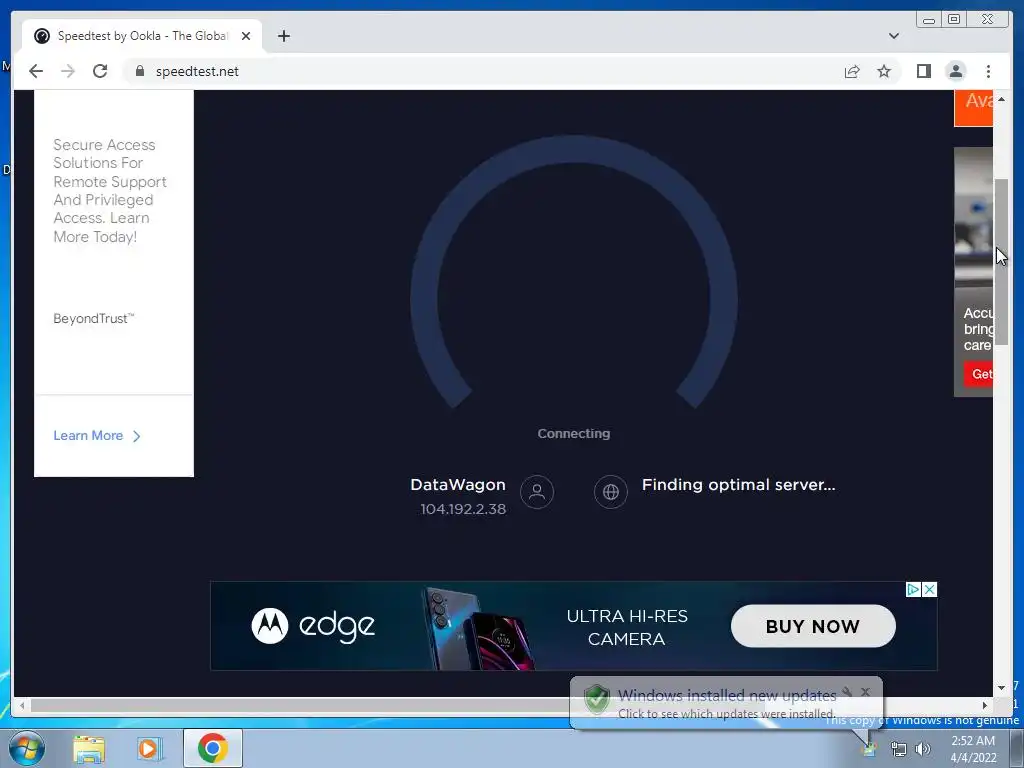Screen dimensions: 1024x768
Task: View site info via the padlock icon
Action: (140, 71)
